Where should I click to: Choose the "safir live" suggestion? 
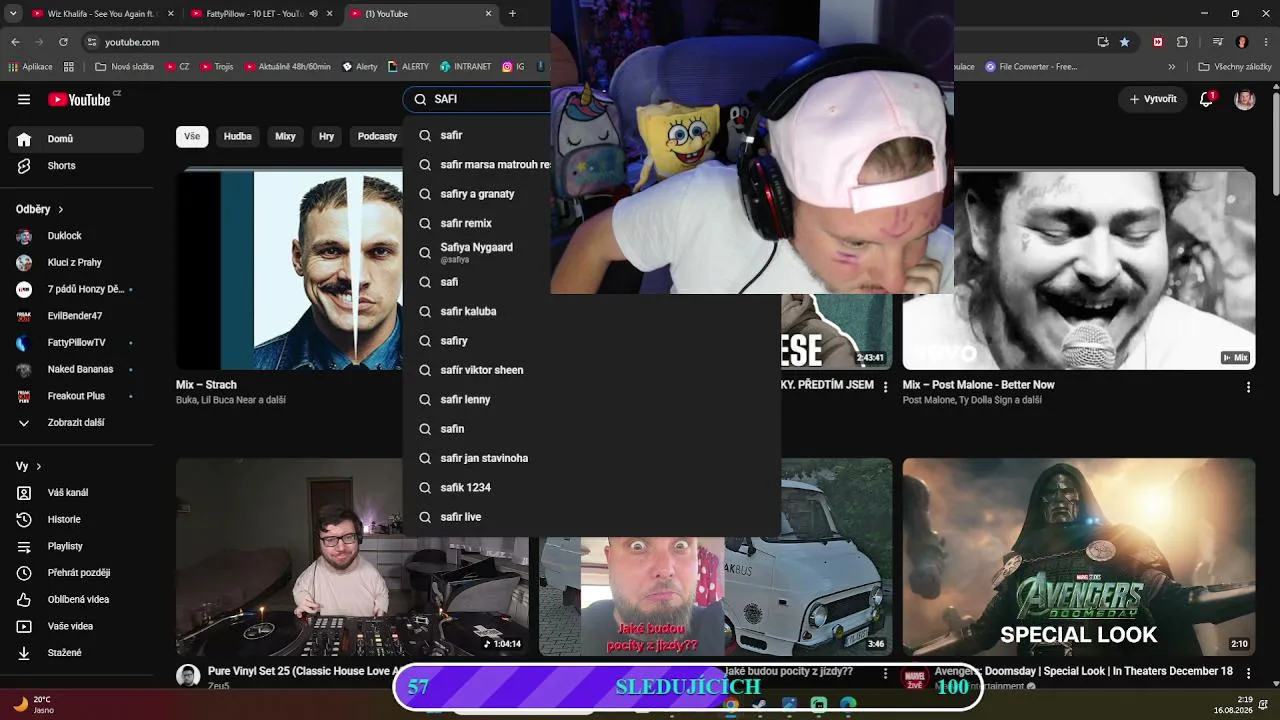[592, 517]
